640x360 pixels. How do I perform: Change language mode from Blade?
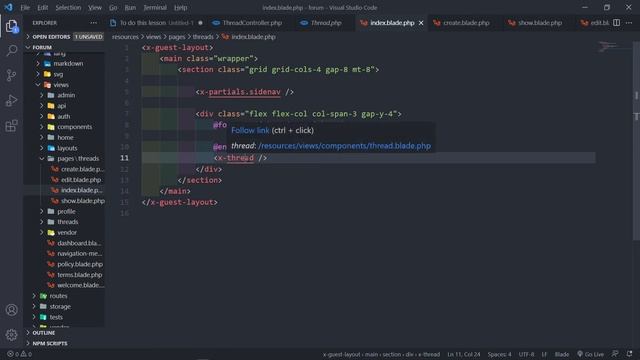[x=562, y=354]
